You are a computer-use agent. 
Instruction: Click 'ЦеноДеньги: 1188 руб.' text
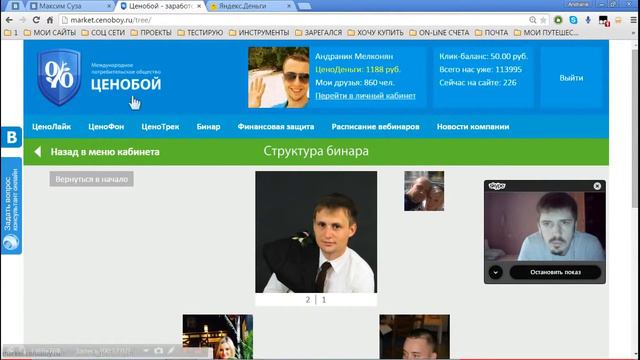[x=358, y=69]
